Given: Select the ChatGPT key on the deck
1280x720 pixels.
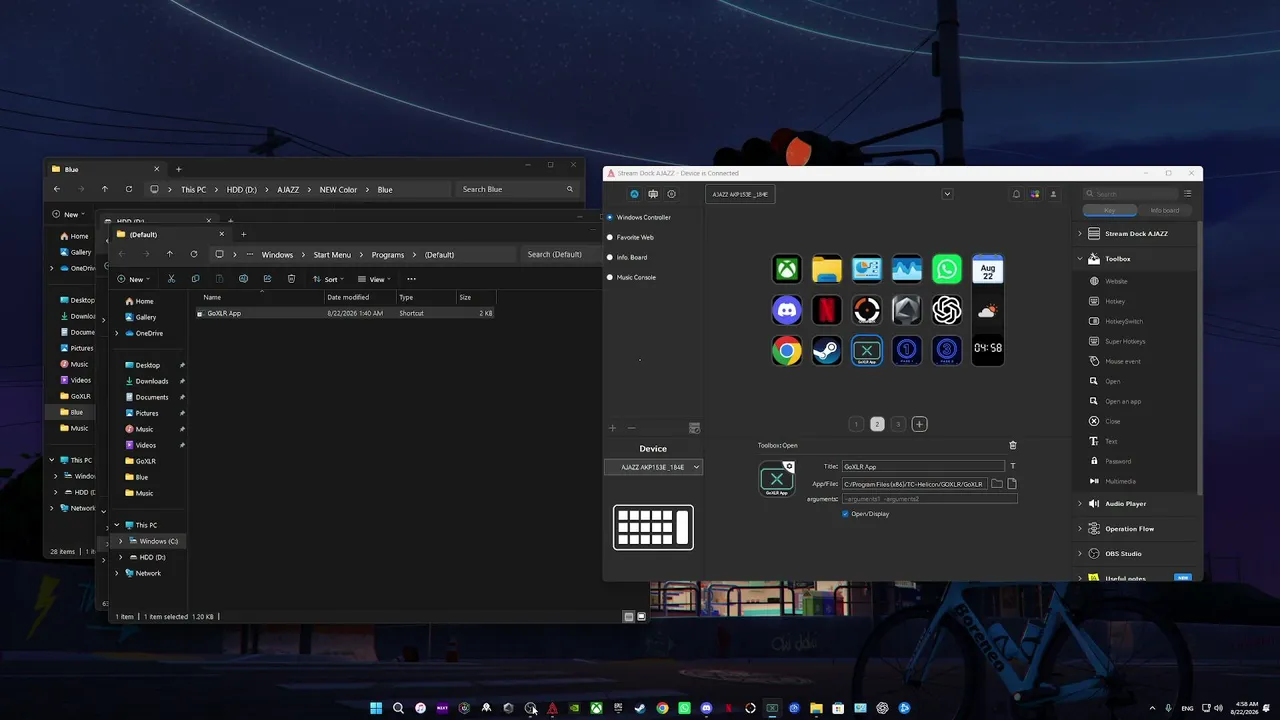Looking at the screenshot, I should tap(947, 310).
